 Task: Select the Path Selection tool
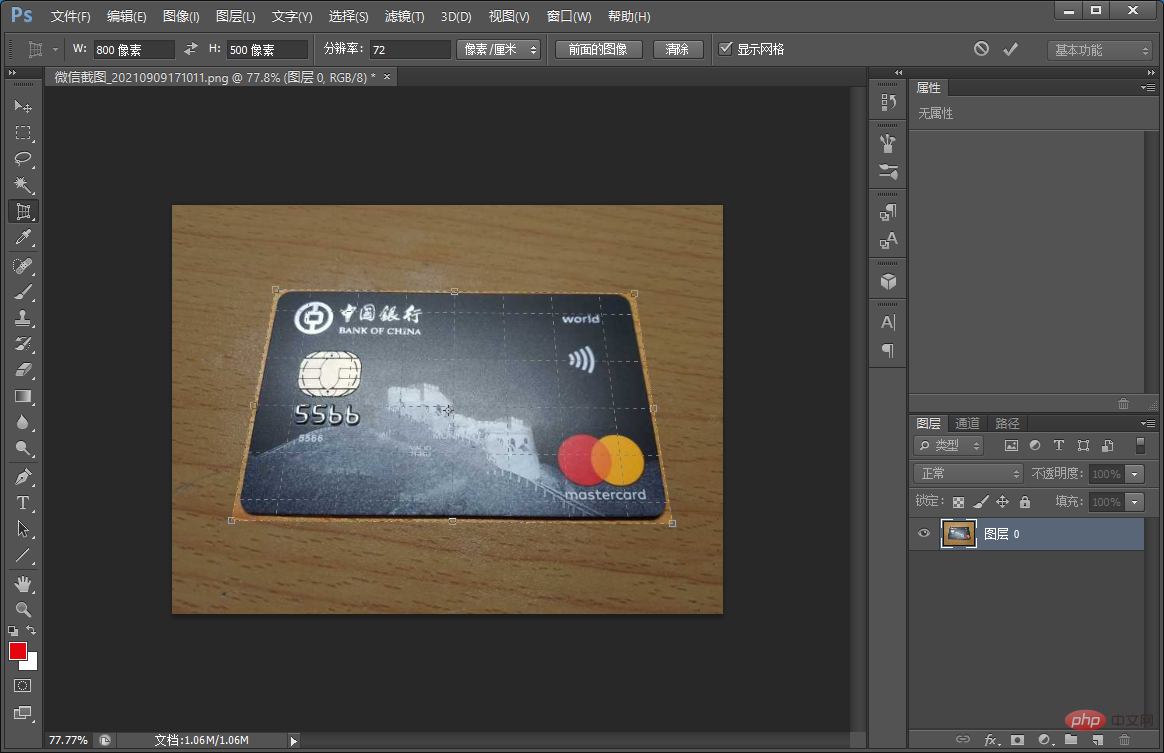click(23, 529)
